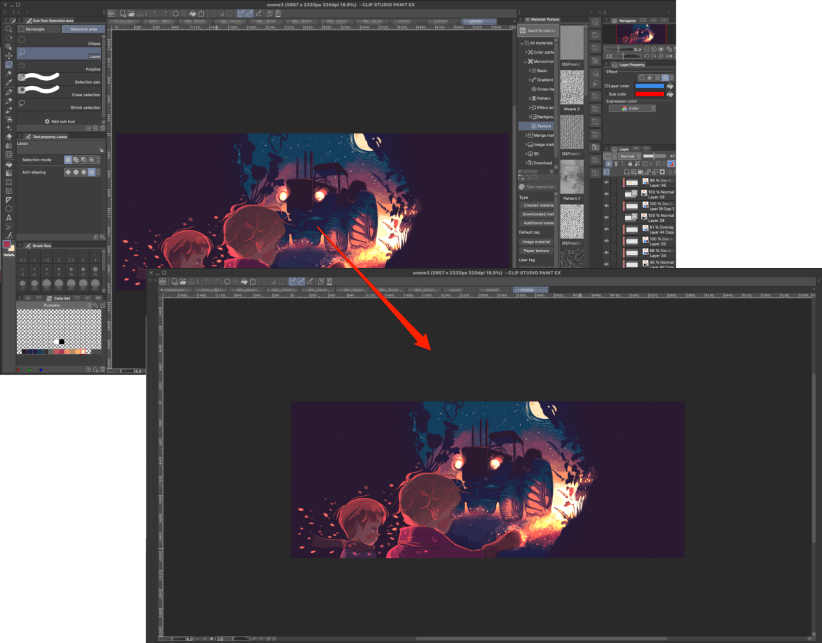Expand the Color pattern folder in material tree

(x=526, y=52)
